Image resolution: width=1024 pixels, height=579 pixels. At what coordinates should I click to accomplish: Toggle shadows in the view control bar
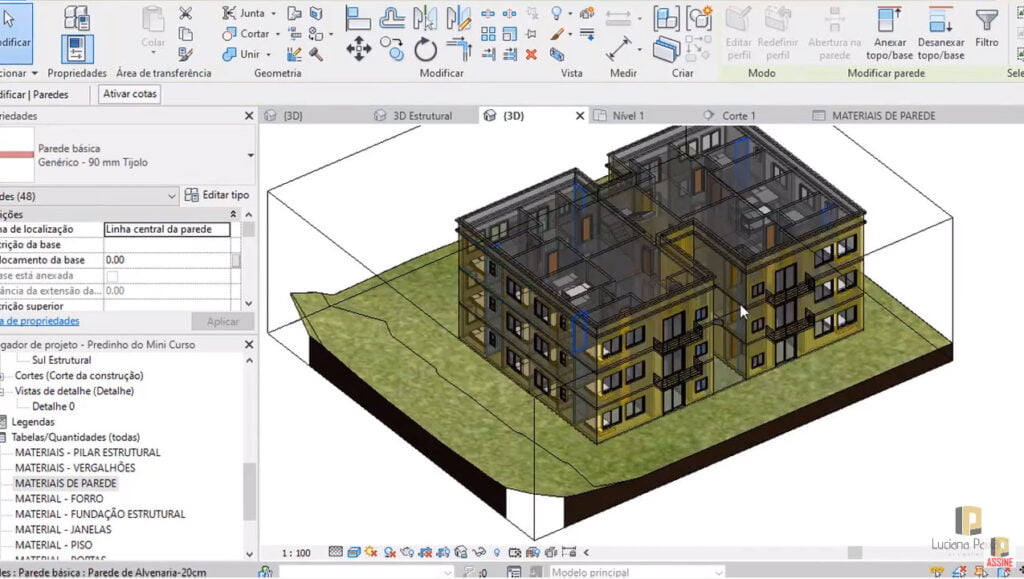(389, 551)
